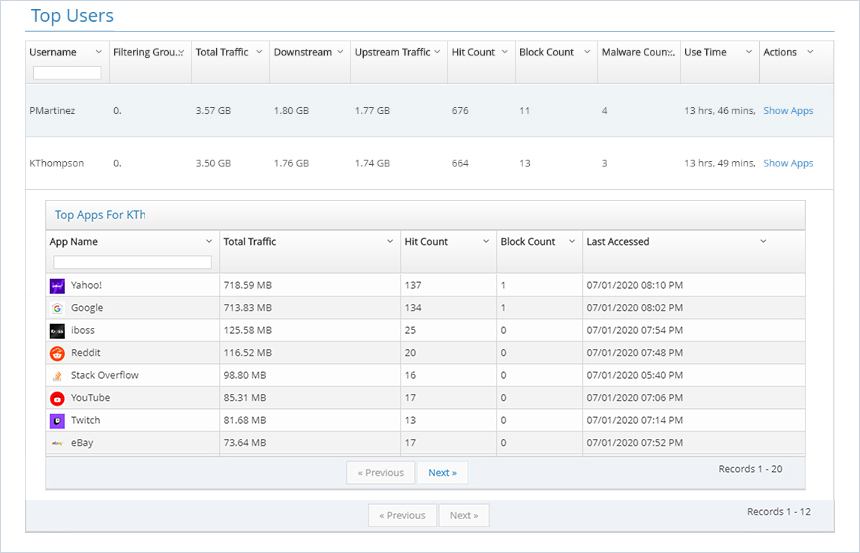Viewport: 860px width, 553px height.
Task: Click the 3.57 GB total traffic cell
Action: tap(213, 110)
